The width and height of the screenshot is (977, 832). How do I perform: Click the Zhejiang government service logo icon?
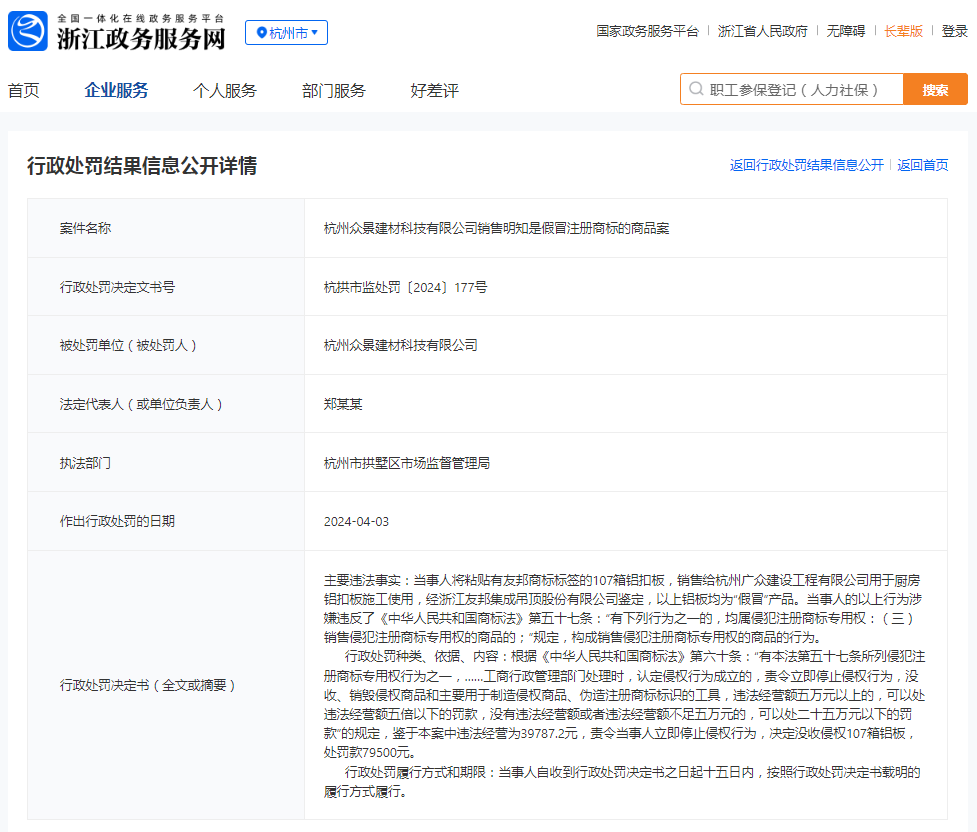click(27, 31)
